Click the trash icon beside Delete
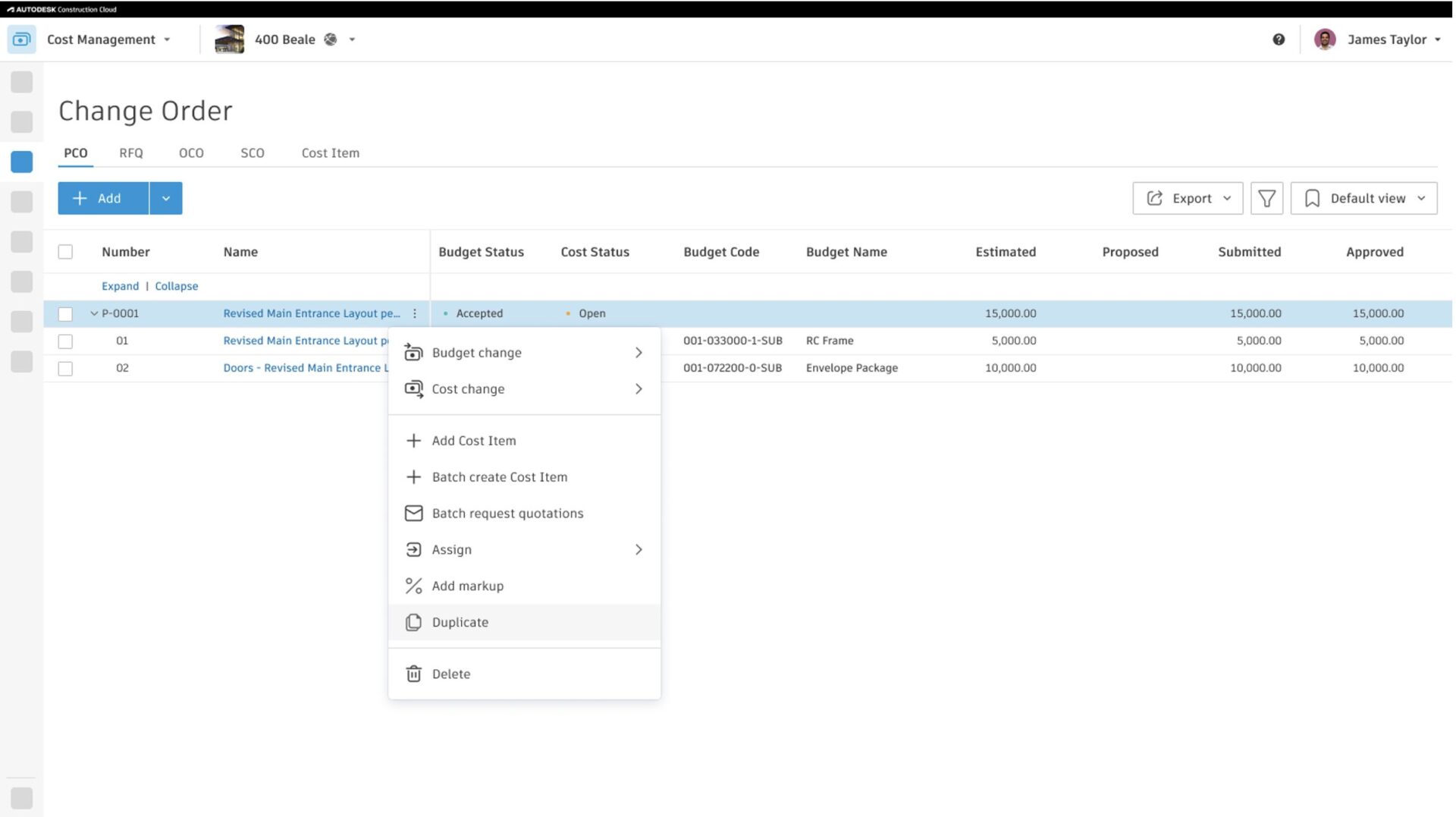Image resolution: width=1456 pixels, height=817 pixels. tap(413, 674)
